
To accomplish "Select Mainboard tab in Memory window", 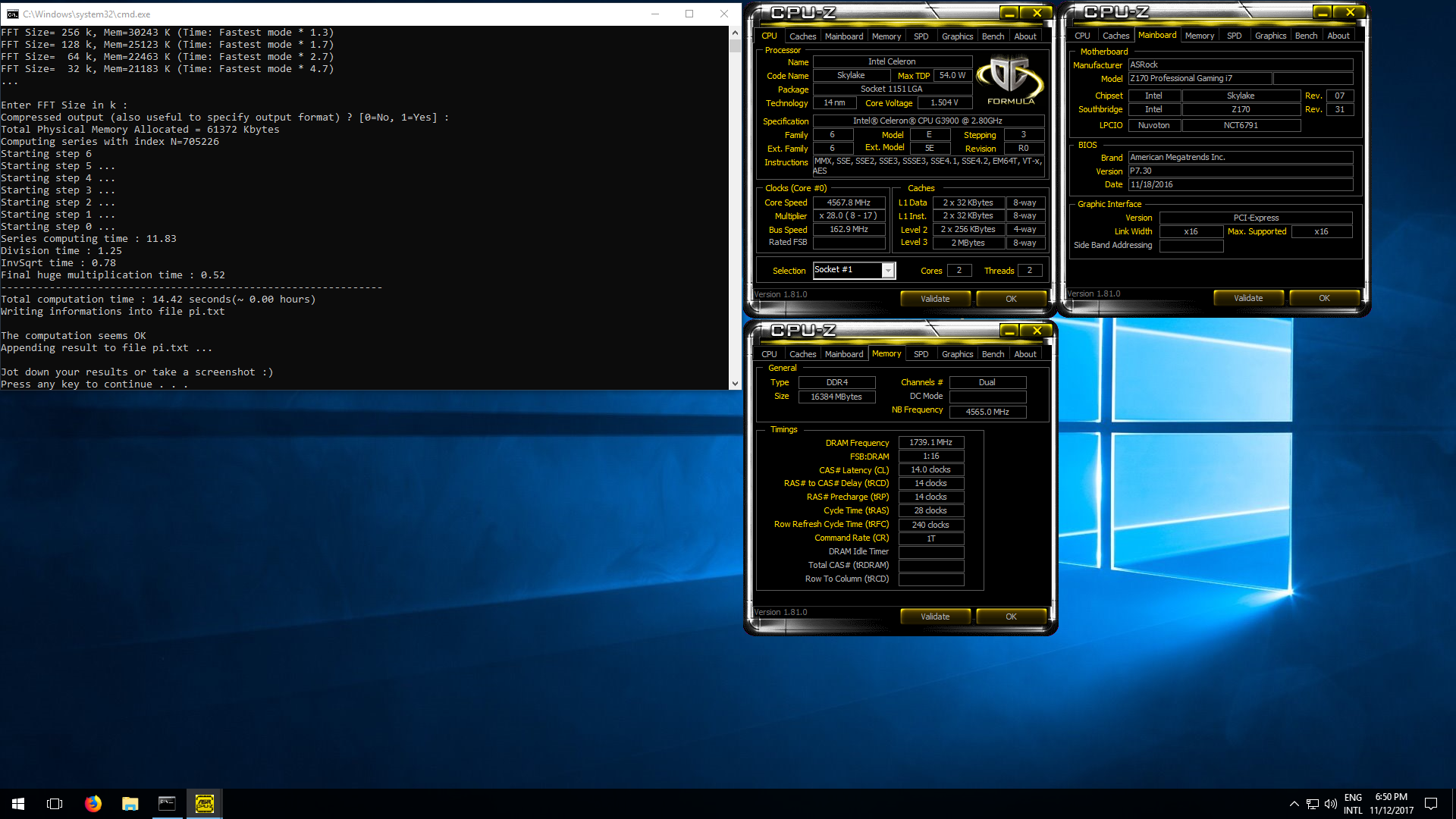I will point(844,354).
